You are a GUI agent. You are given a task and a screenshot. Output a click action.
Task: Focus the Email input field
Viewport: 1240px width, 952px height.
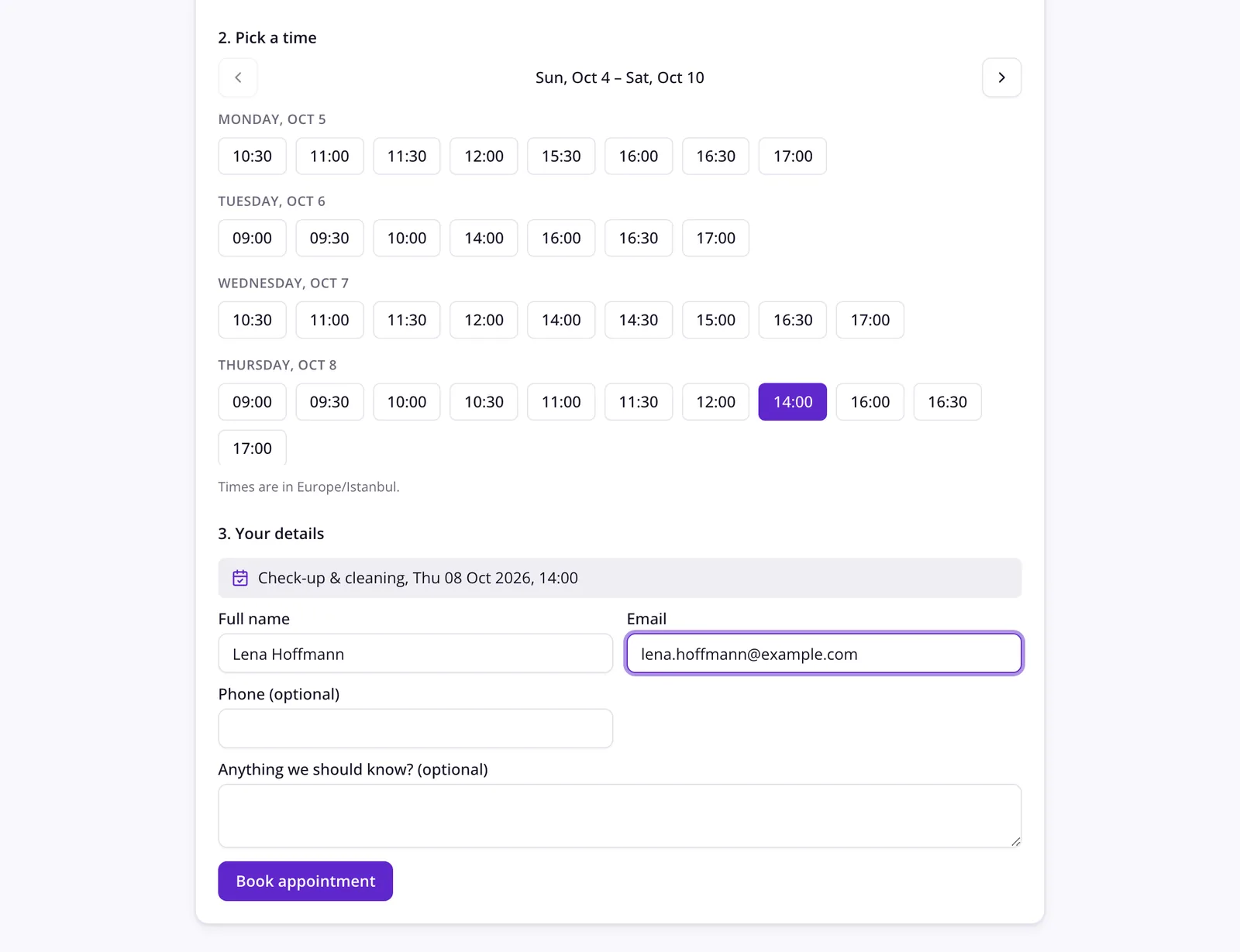point(824,654)
